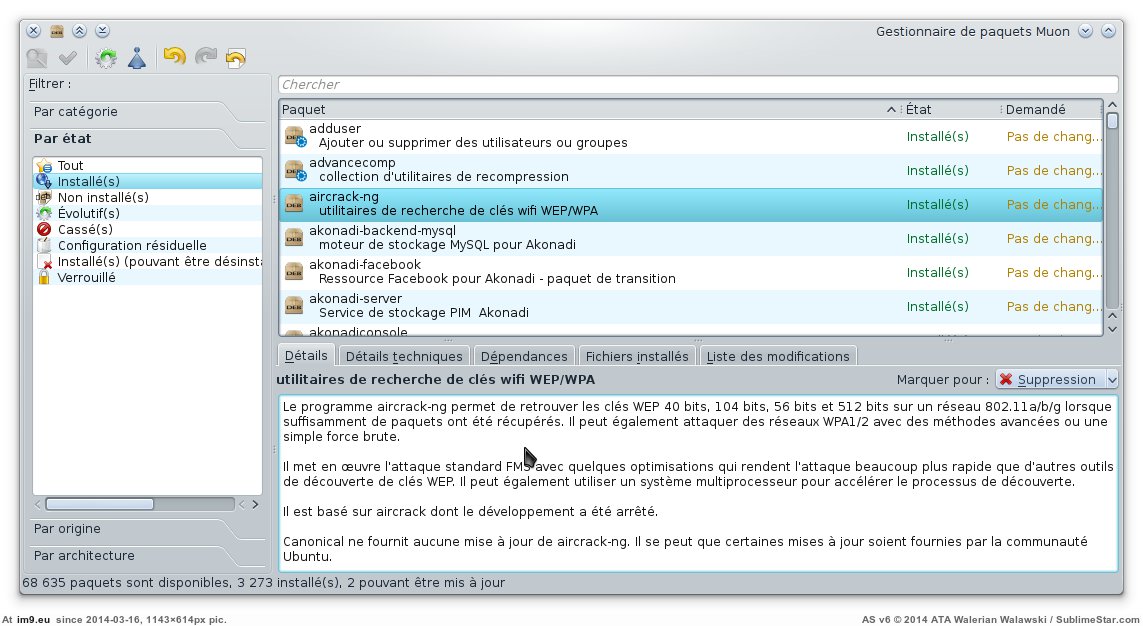The image size is (1143, 626).
Task: Click the akonadi-server package icon
Action: coord(294,305)
